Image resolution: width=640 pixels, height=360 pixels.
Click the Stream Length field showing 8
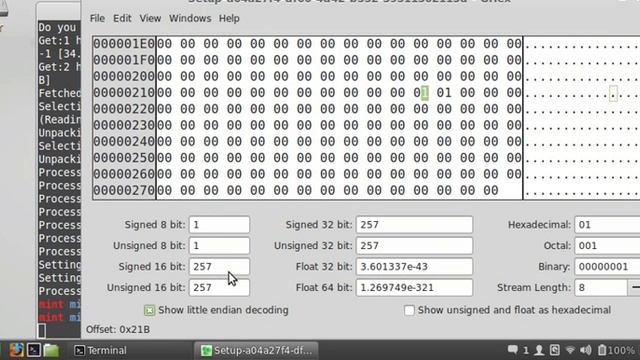pyautogui.click(x=600, y=287)
